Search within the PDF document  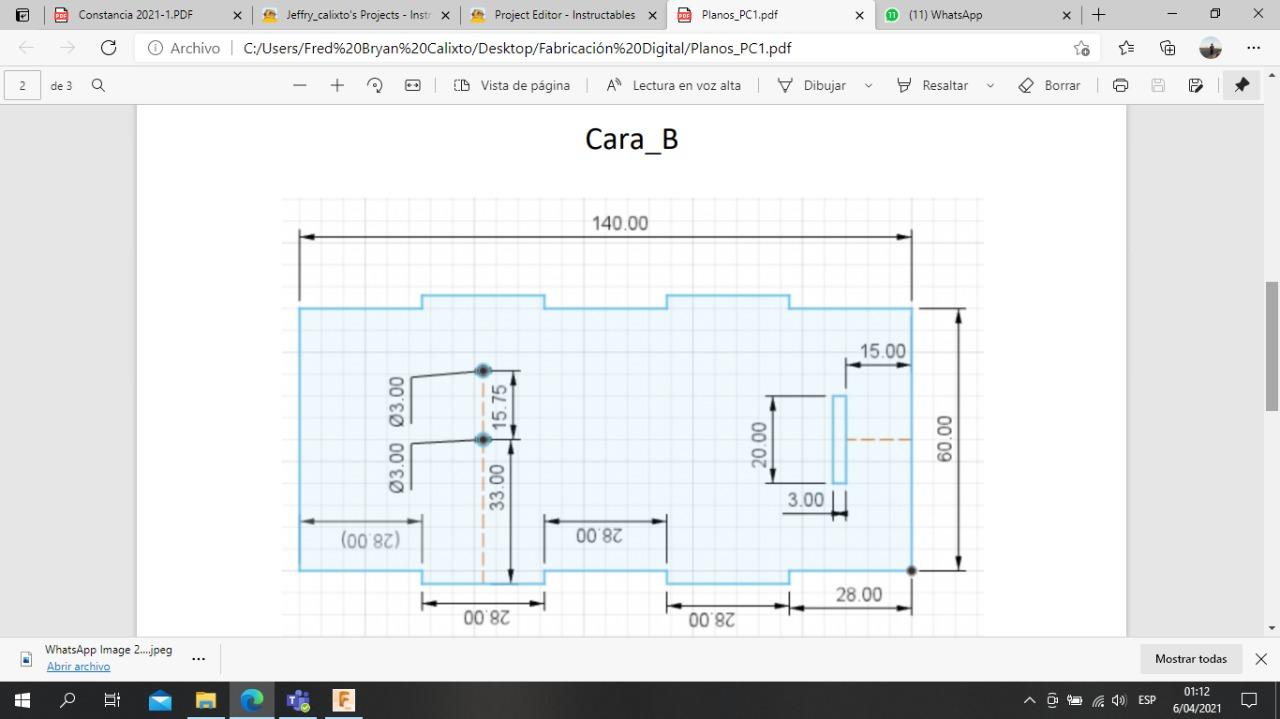pos(98,85)
